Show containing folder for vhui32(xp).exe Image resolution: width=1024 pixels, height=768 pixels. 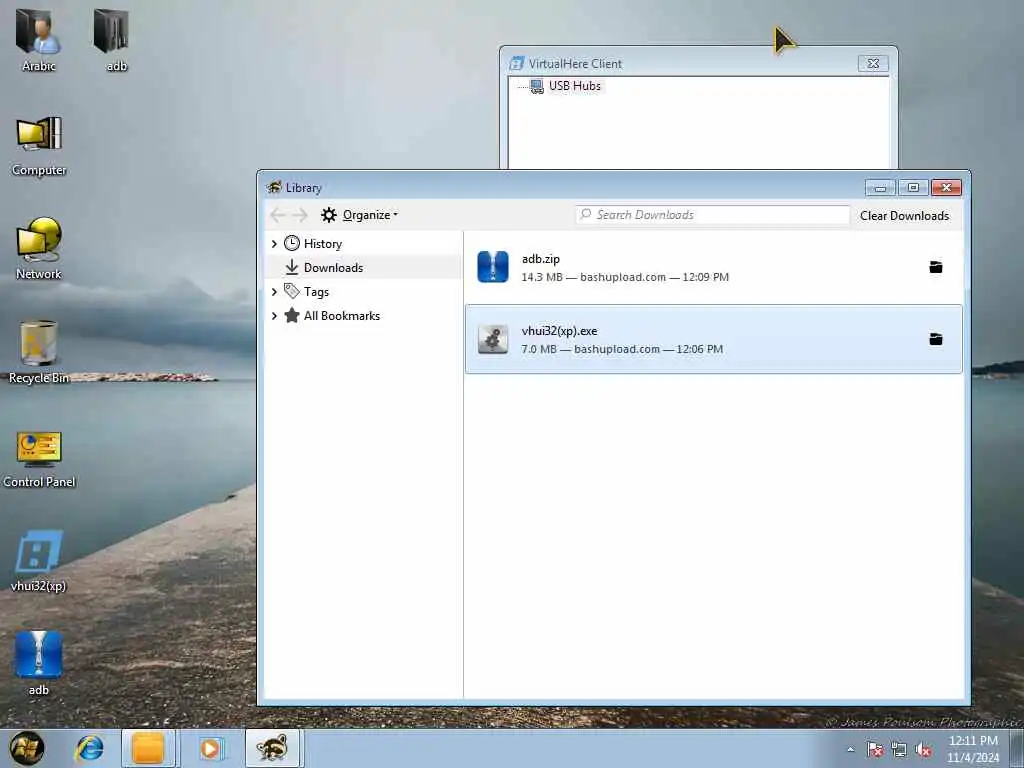(x=936, y=339)
